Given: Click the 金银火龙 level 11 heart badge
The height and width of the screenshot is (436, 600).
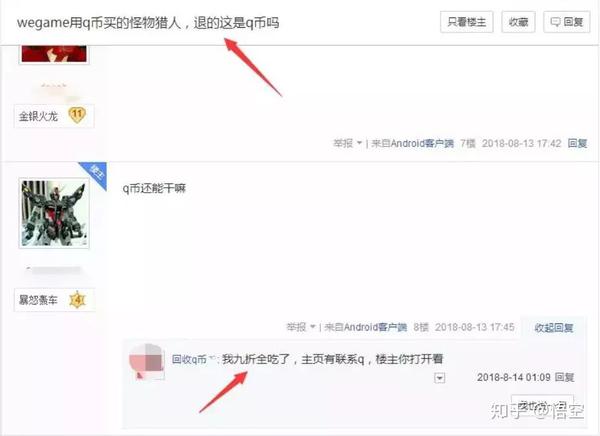Looking at the screenshot, I should 77,115.
